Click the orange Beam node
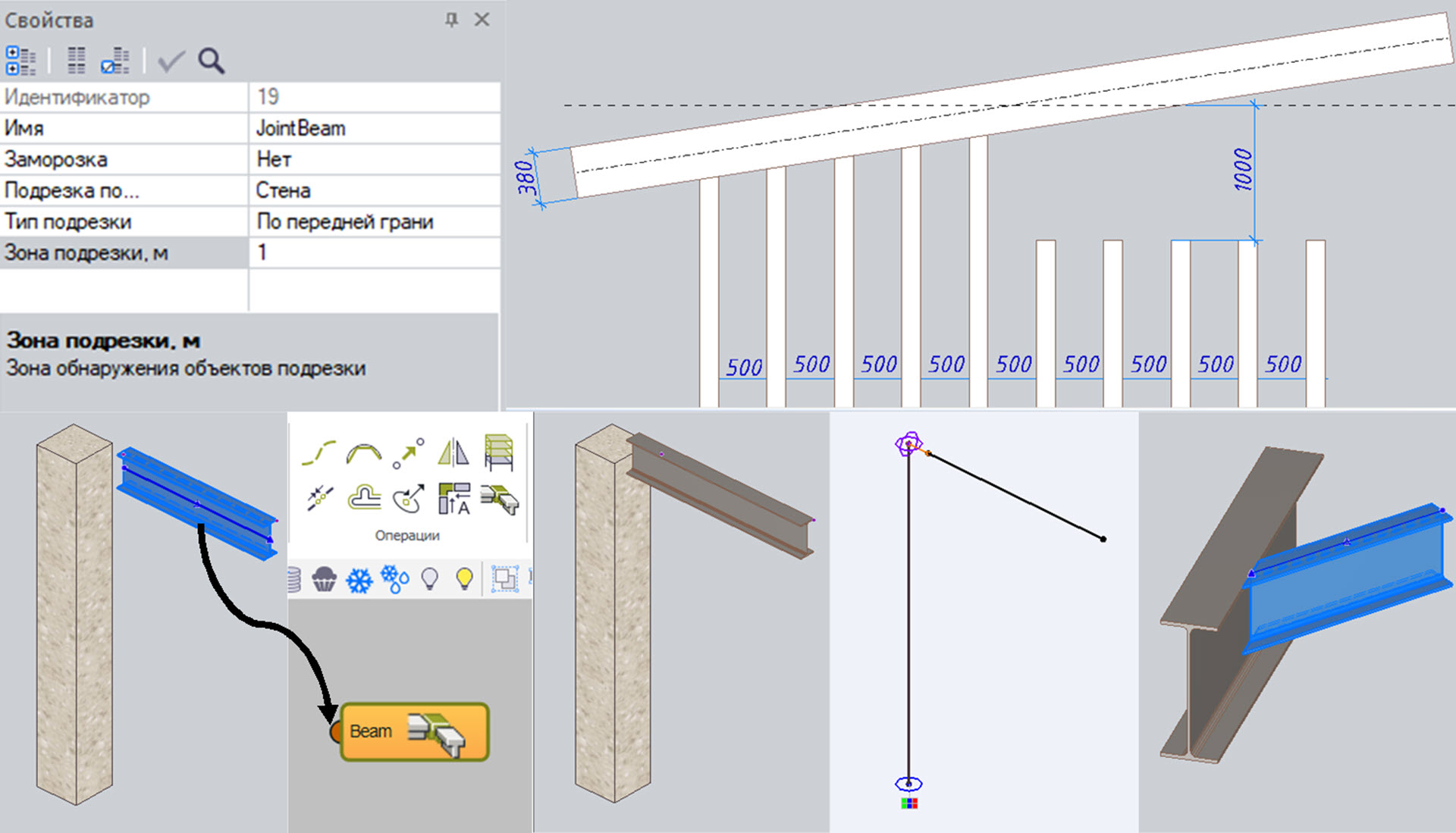The image size is (1456, 833). coord(415,732)
